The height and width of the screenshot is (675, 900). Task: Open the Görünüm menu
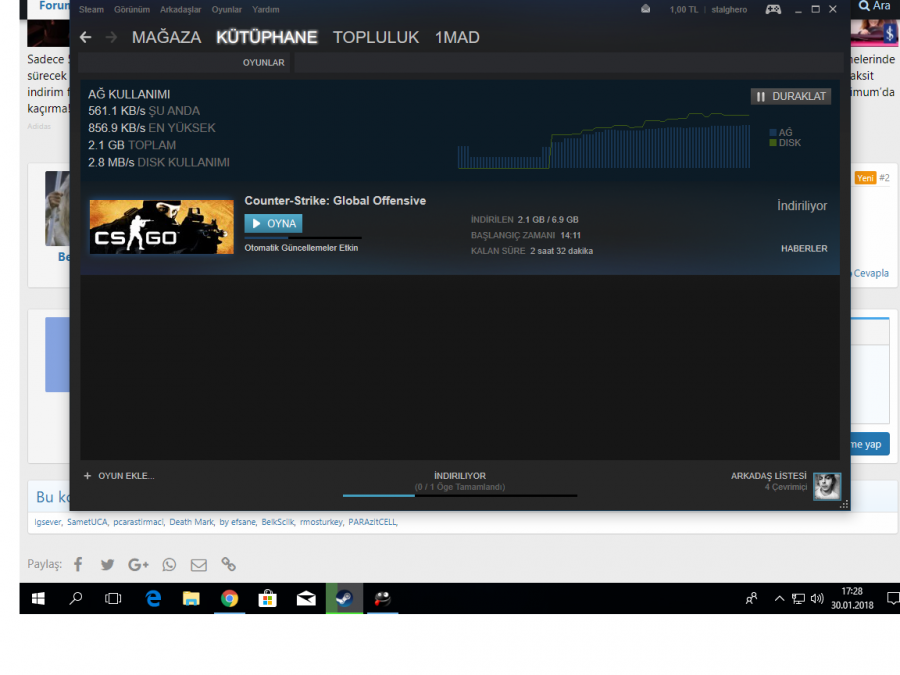132,10
